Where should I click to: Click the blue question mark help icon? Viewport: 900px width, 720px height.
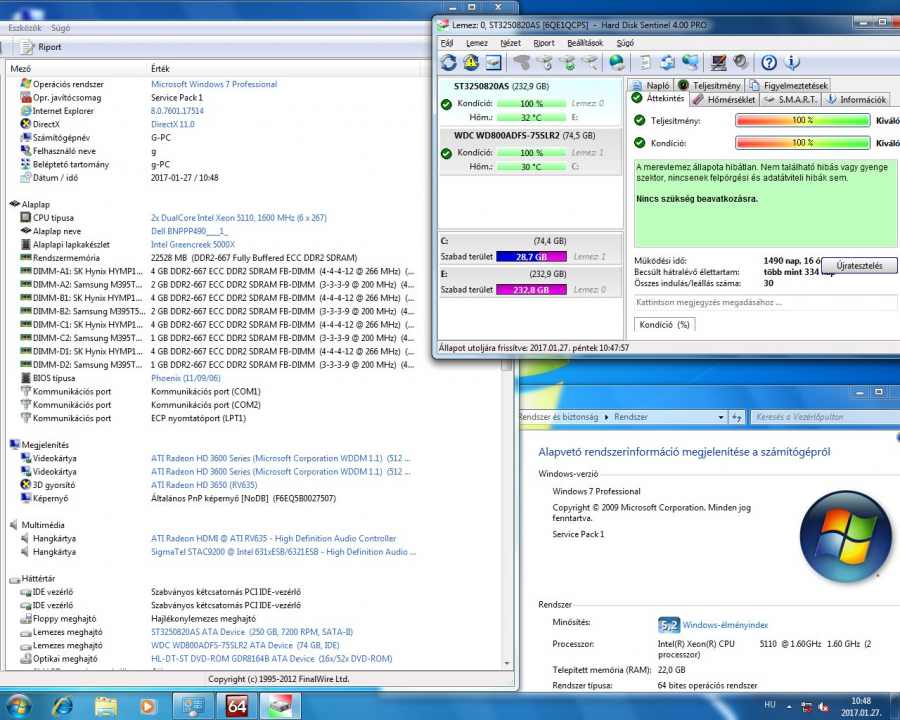(x=769, y=62)
